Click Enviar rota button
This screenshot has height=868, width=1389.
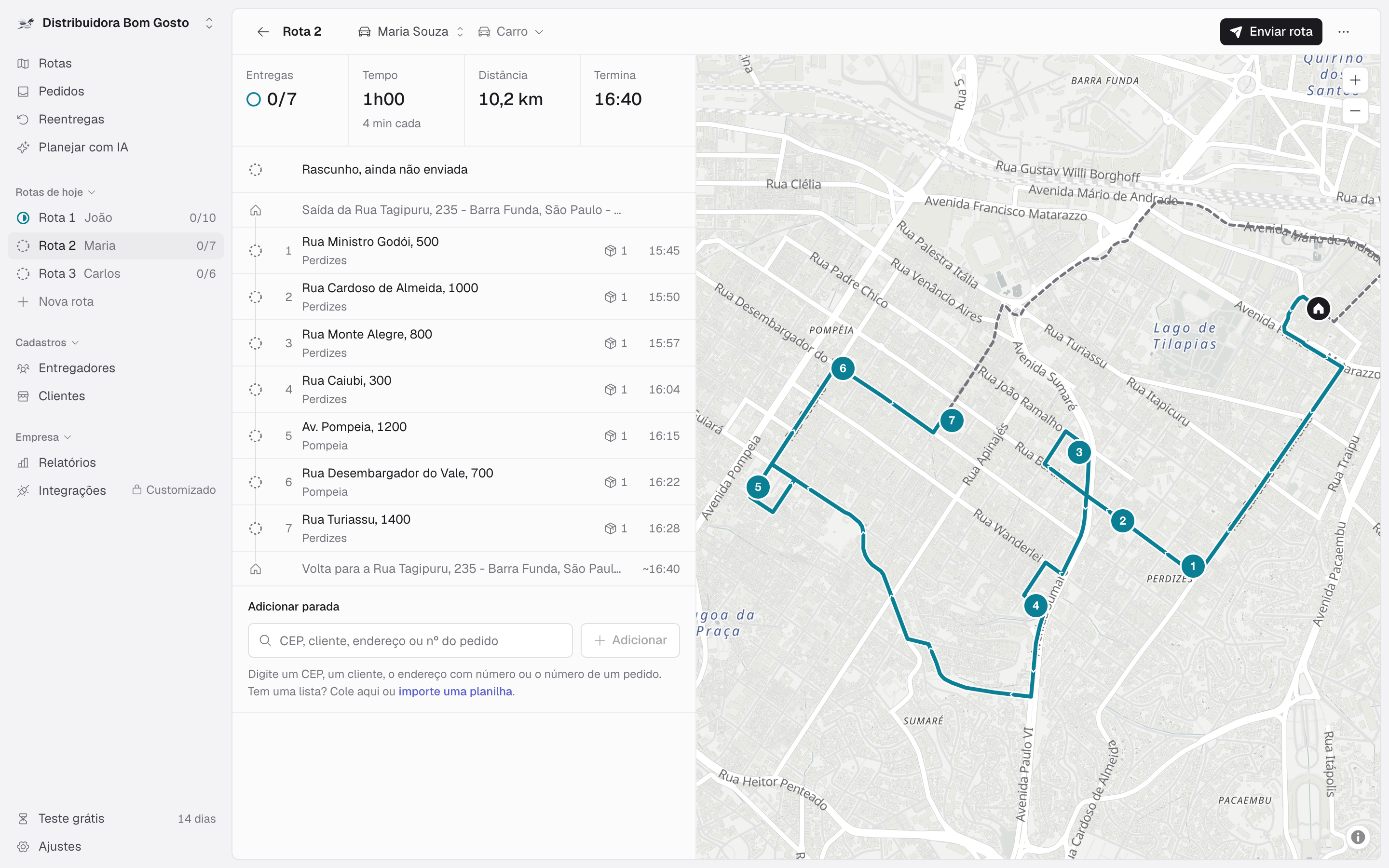[1271, 31]
